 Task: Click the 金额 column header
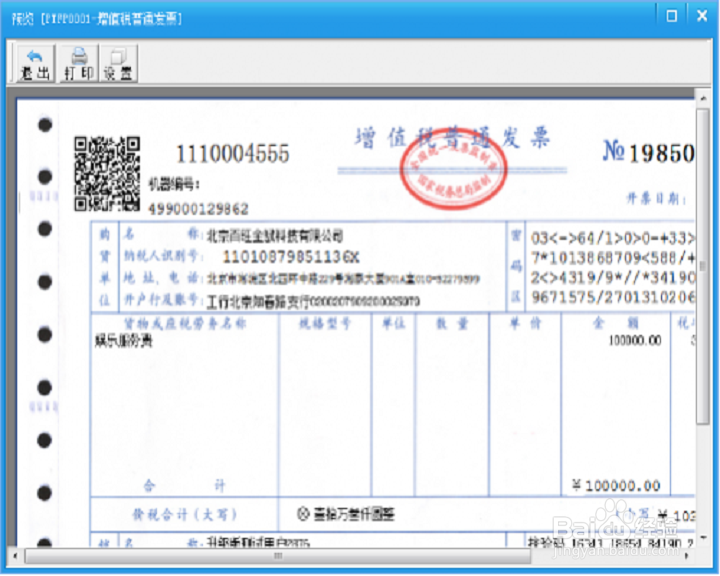pos(616,323)
